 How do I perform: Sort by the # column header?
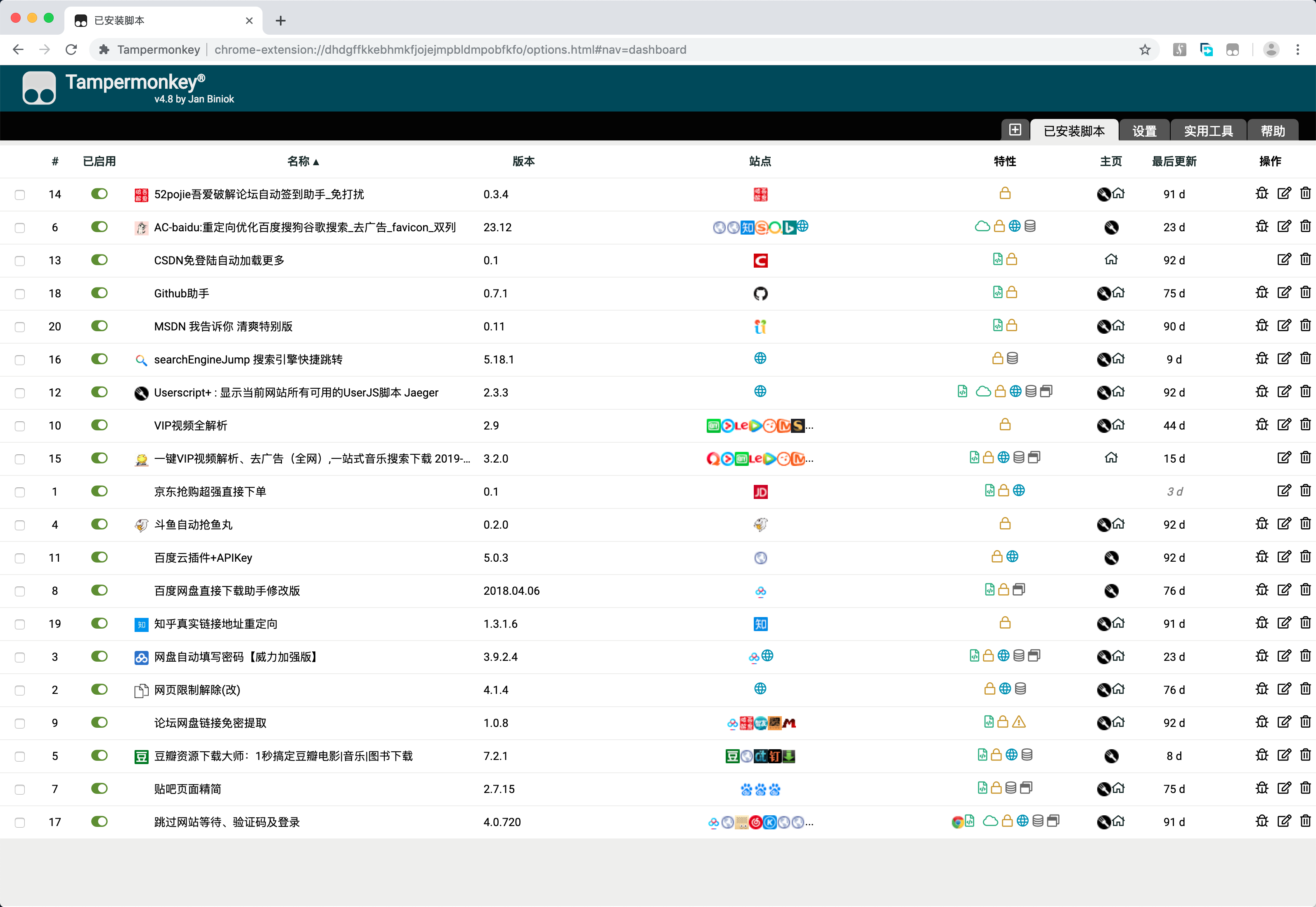point(54,161)
